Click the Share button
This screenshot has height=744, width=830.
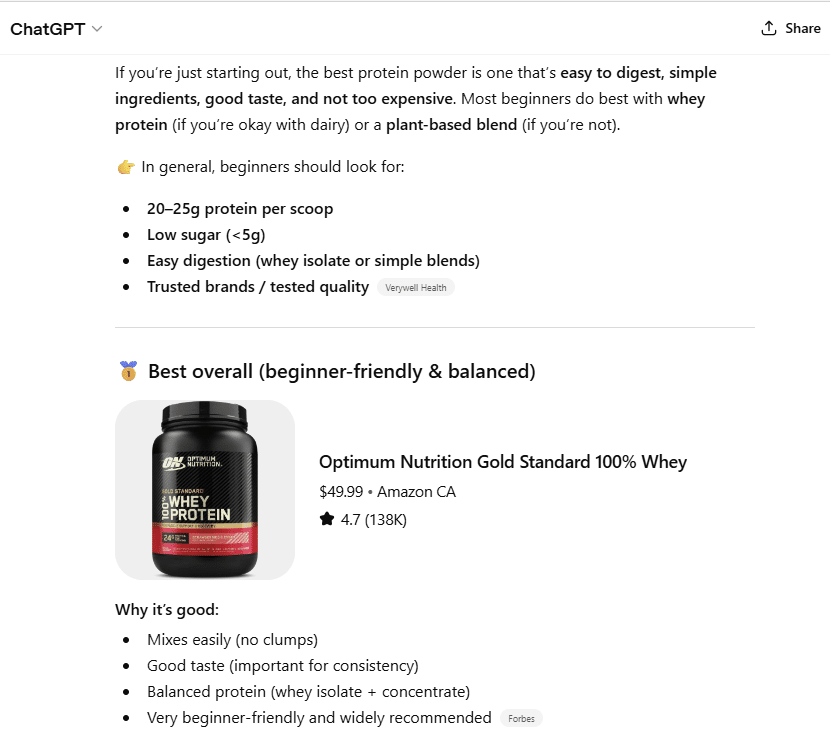tap(790, 28)
